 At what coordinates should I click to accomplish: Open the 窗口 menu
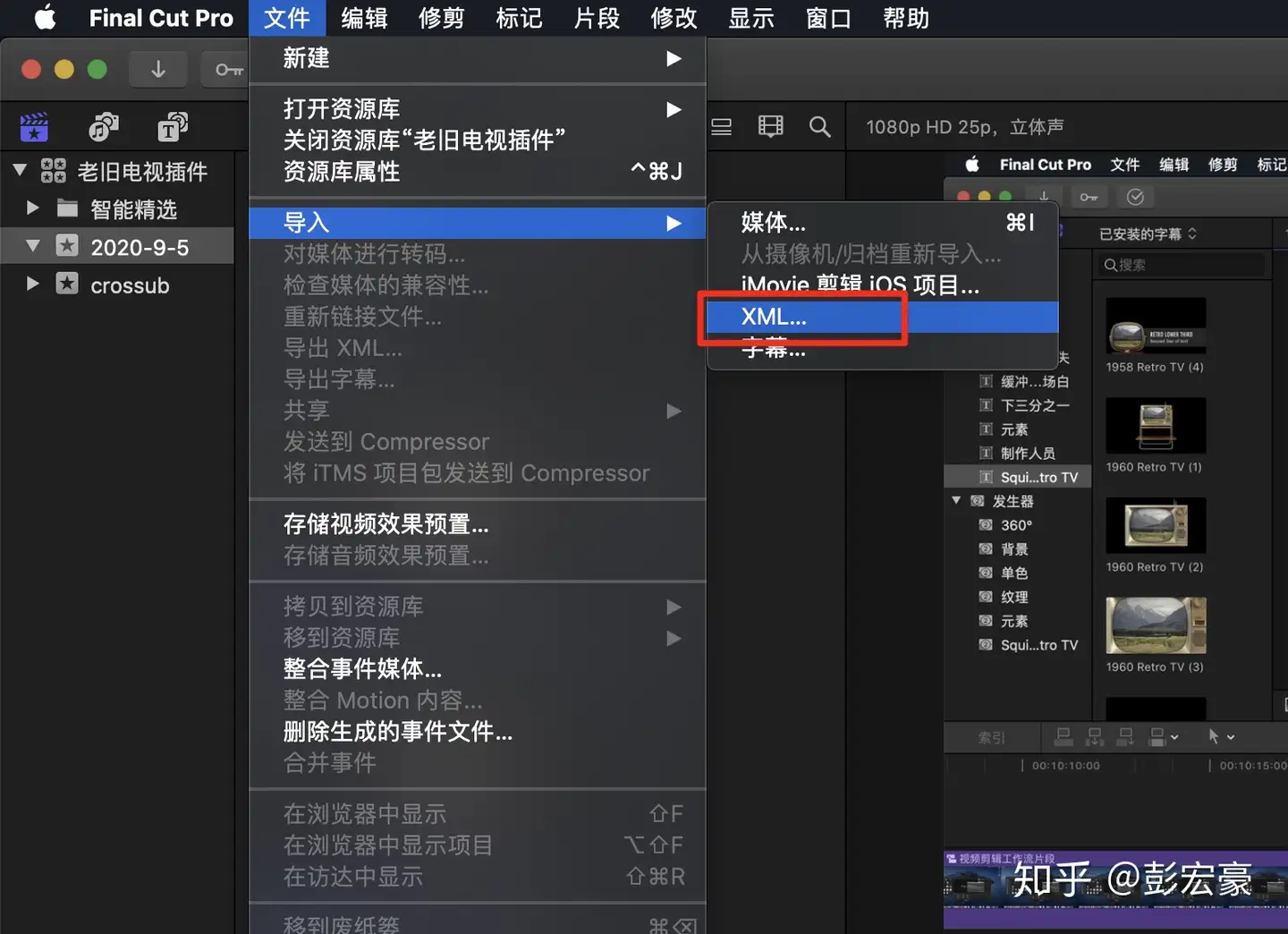click(828, 18)
